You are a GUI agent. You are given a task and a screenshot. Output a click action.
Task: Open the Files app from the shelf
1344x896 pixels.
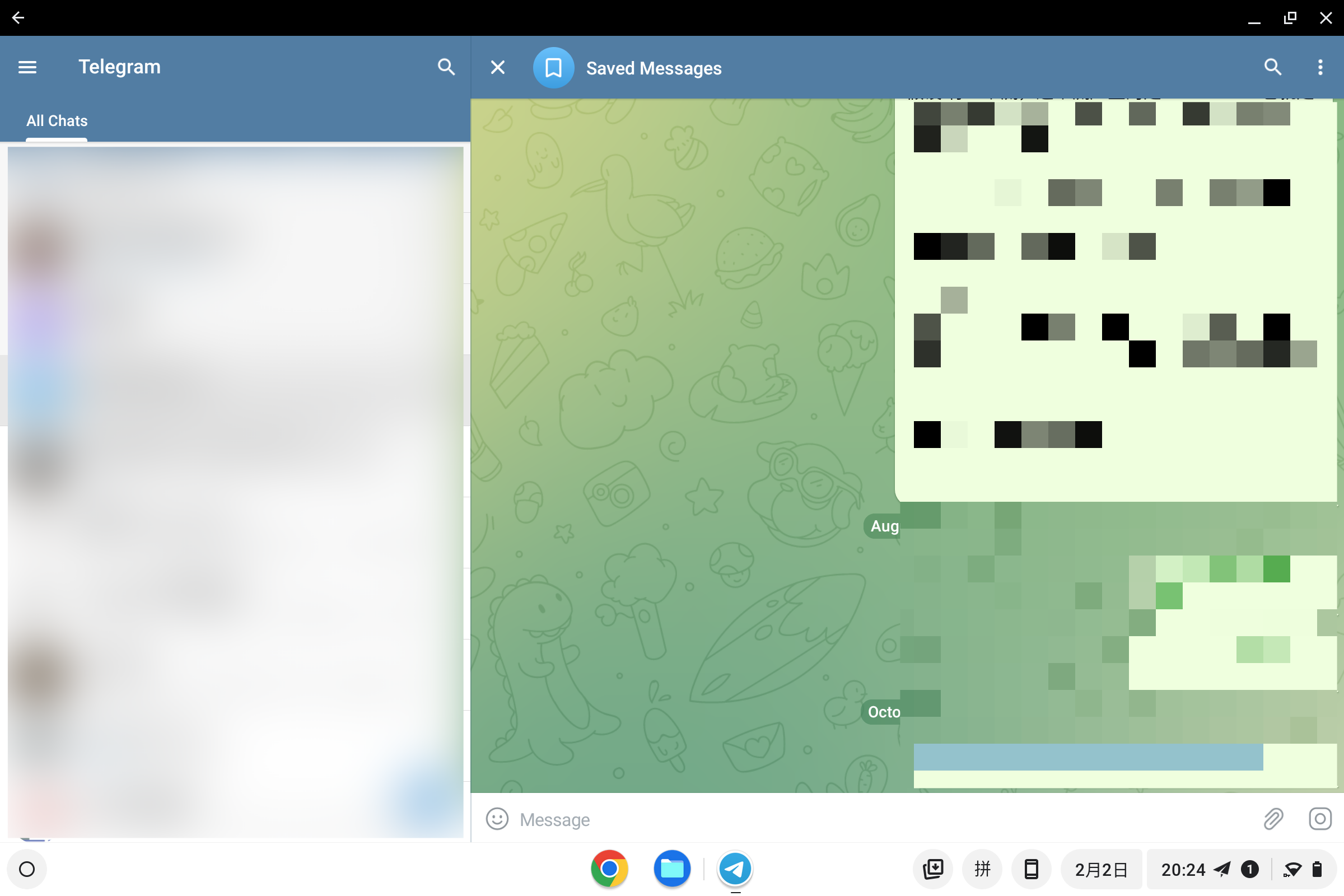(672, 869)
